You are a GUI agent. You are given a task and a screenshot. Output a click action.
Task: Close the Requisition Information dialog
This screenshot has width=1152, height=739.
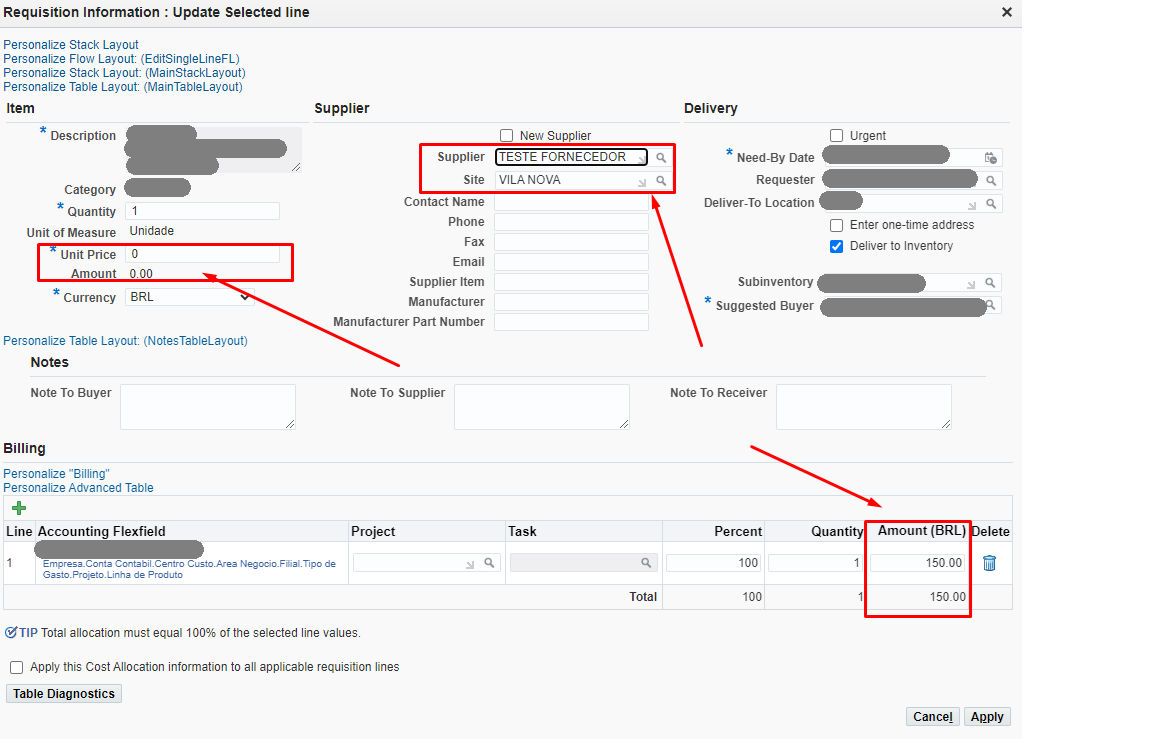pyautogui.click(x=1007, y=12)
